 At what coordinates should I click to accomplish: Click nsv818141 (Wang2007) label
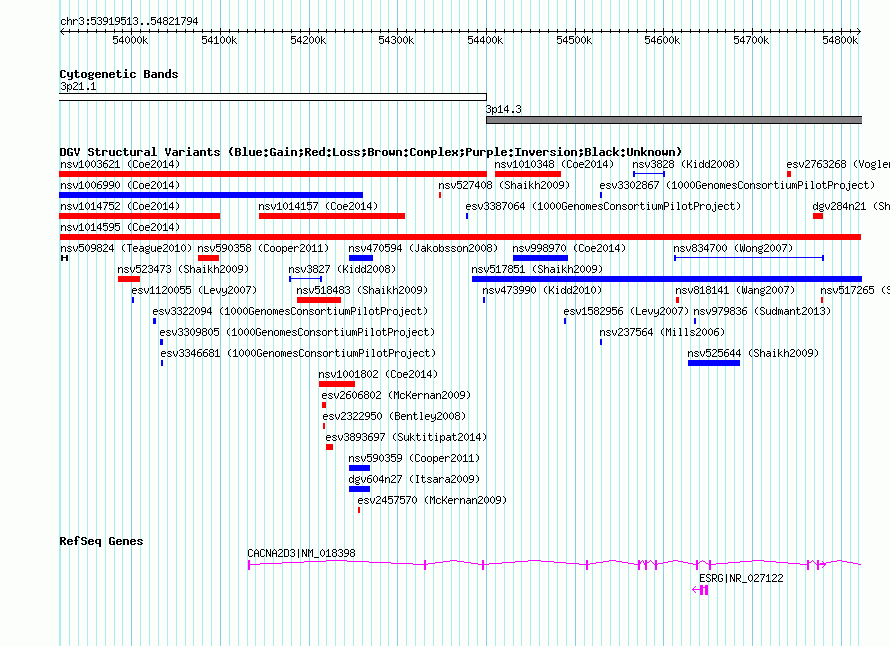(735, 291)
